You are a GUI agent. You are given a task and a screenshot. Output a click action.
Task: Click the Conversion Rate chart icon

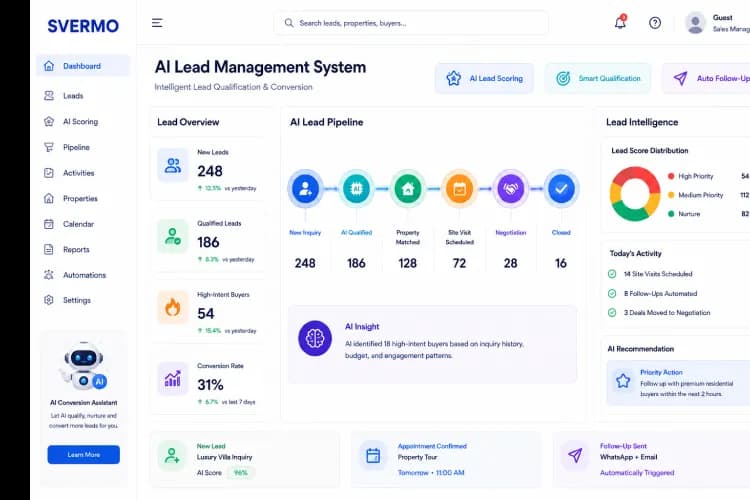173,379
